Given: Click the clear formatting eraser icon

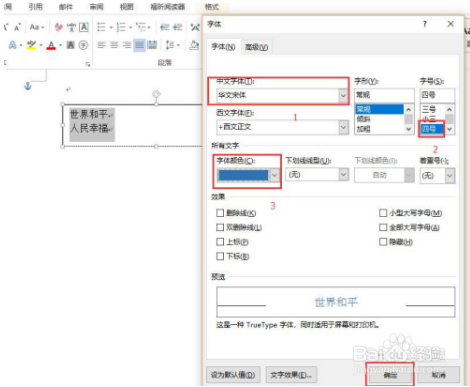Looking at the screenshot, I should click(59, 27).
